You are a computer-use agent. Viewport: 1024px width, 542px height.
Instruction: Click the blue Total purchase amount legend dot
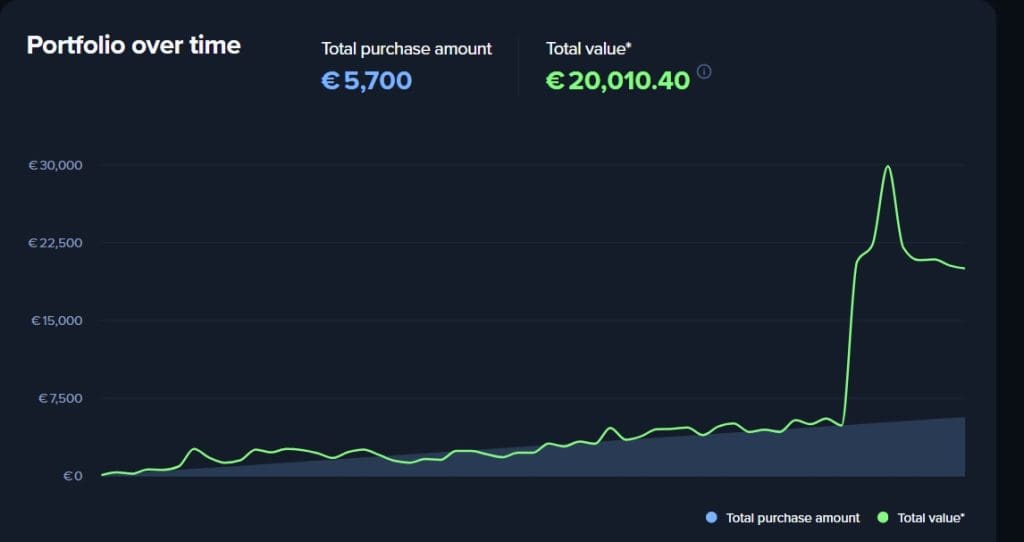click(711, 517)
